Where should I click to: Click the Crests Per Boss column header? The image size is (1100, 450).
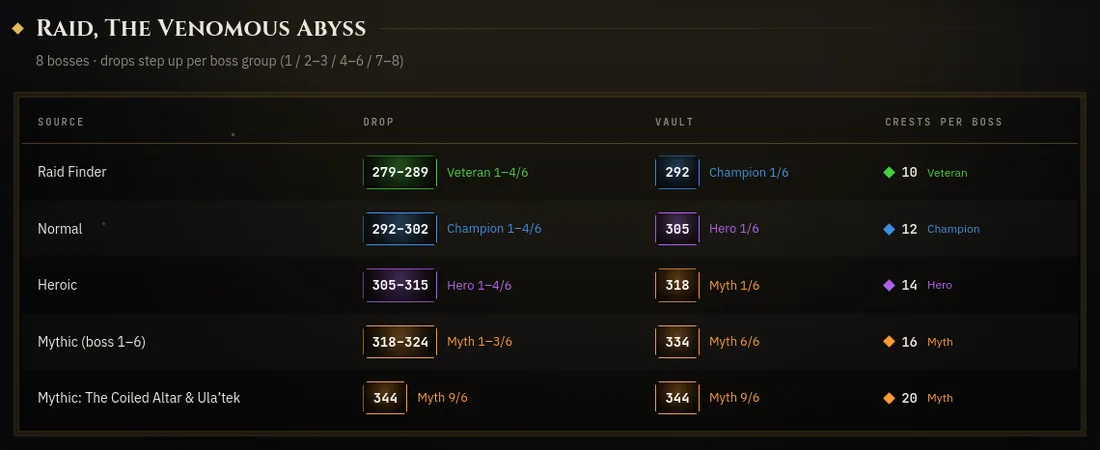[944, 122]
